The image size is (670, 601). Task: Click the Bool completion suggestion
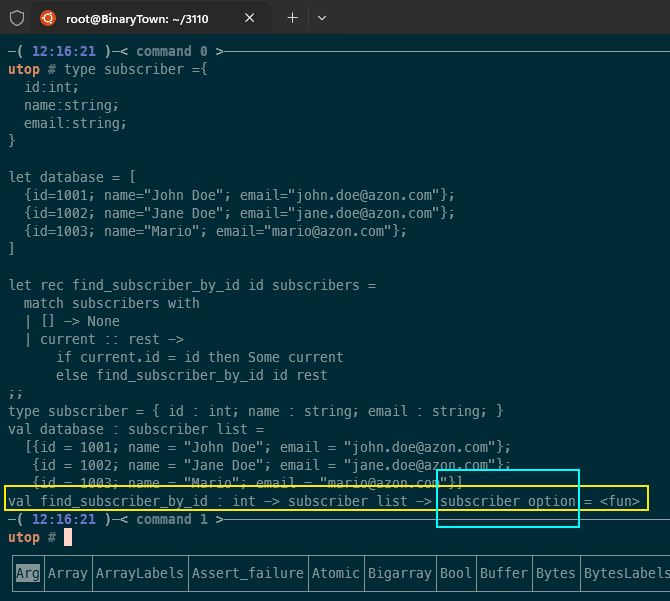(x=455, y=573)
